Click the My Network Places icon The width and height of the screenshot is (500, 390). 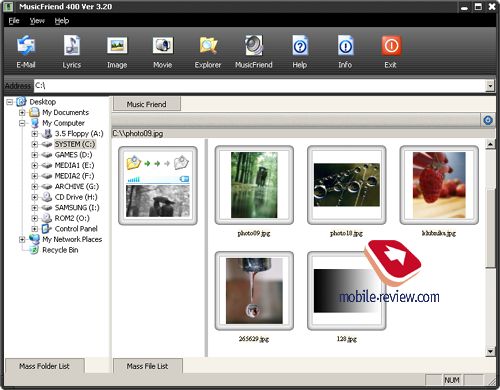34,239
